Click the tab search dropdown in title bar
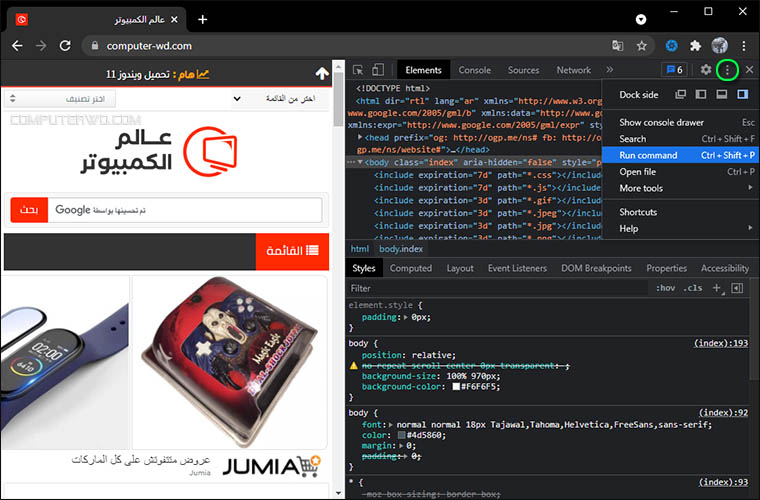Image resolution: width=760 pixels, height=500 pixels. pos(641,19)
